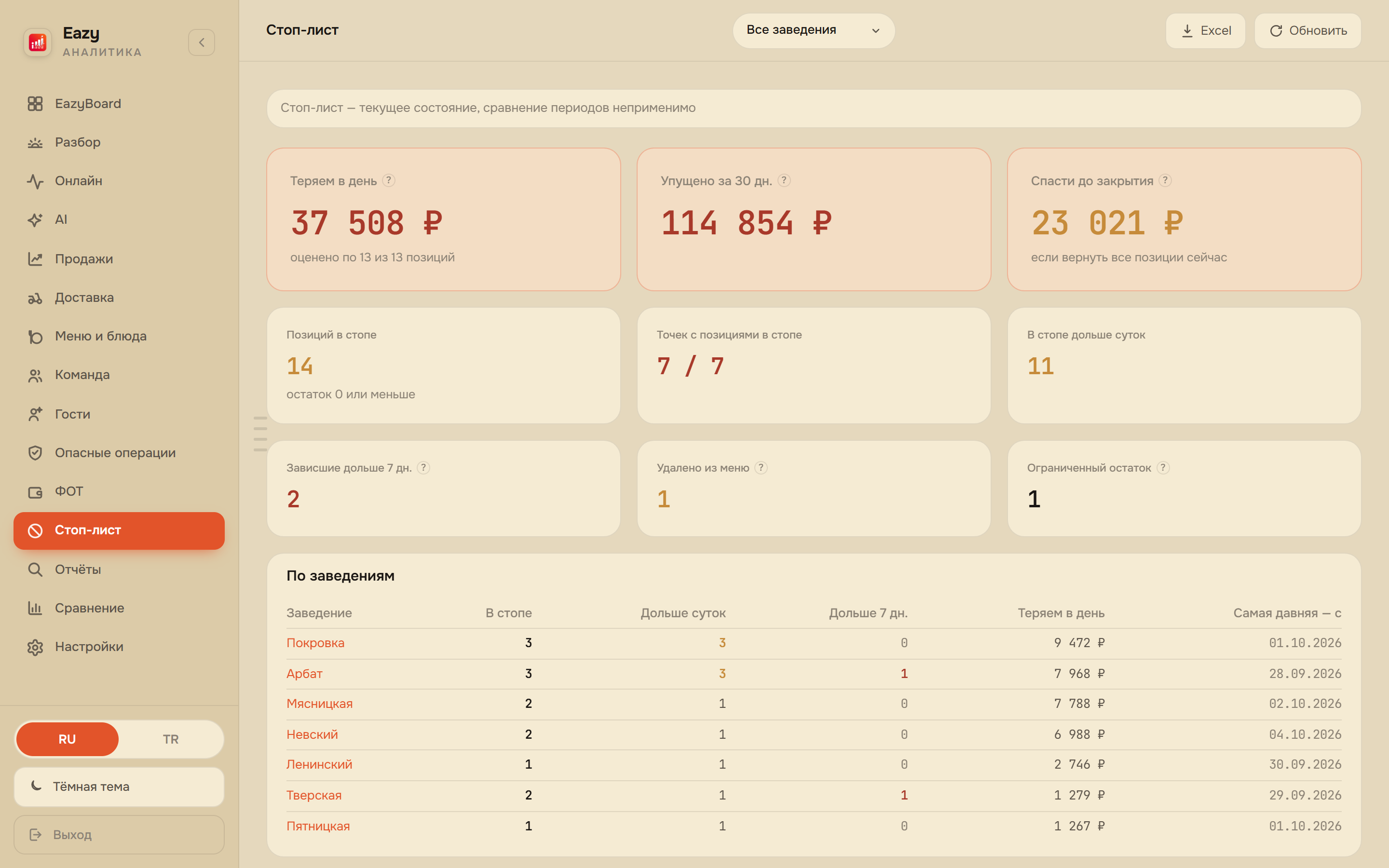Click the sidebar resize handle
Image resolution: width=1389 pixels, height=868 pixels.
tap(260, 434)
